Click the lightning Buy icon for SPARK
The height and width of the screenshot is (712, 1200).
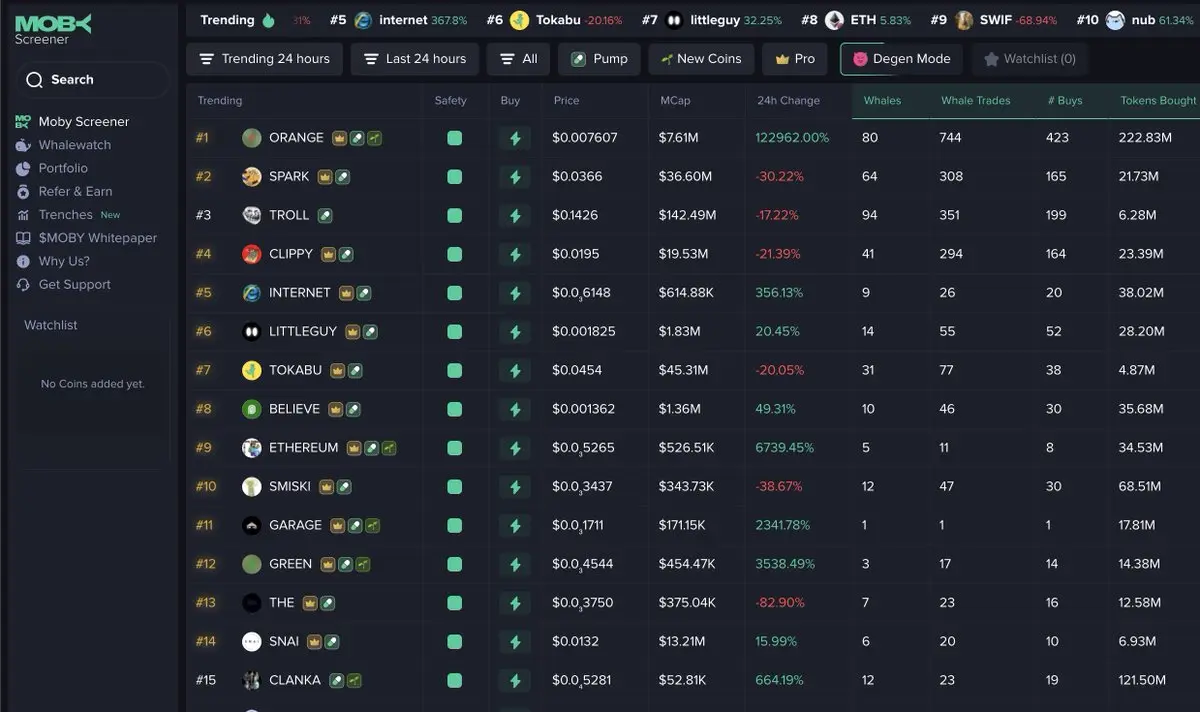pyautogui.click(x=515, y=177)
